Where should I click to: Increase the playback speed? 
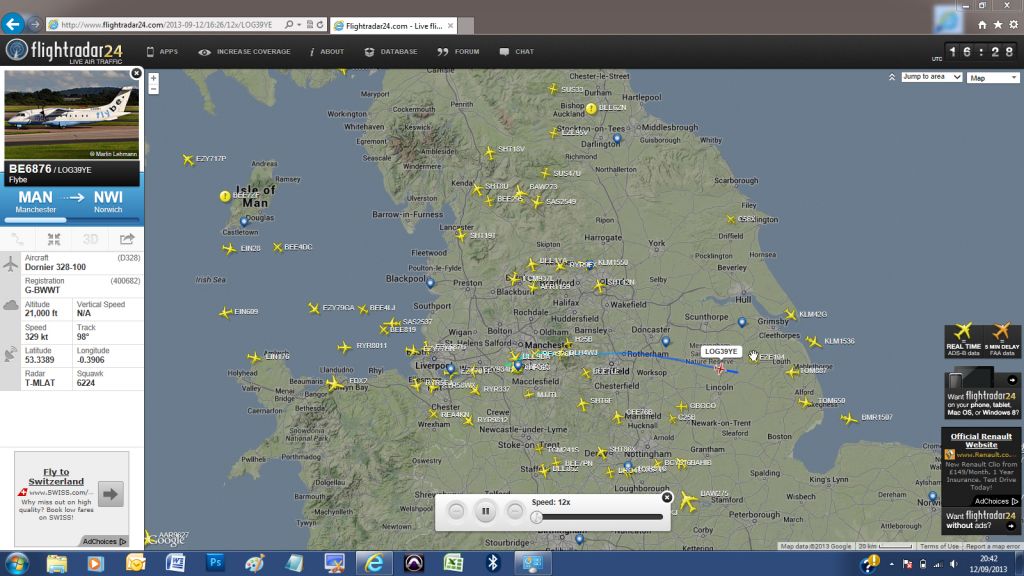(x=515, y=511)
